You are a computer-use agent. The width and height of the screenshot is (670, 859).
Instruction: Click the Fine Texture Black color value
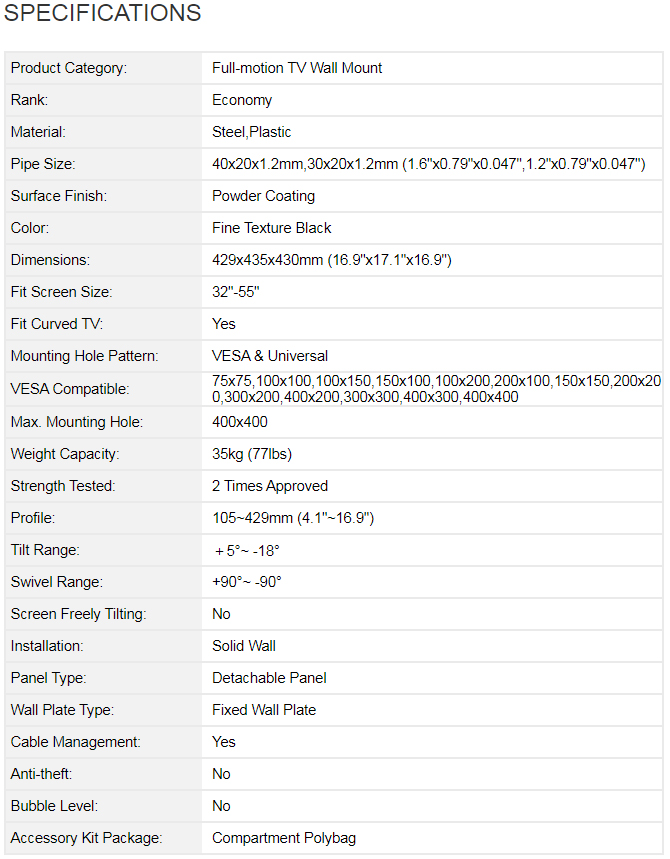(x=272, y=228)
